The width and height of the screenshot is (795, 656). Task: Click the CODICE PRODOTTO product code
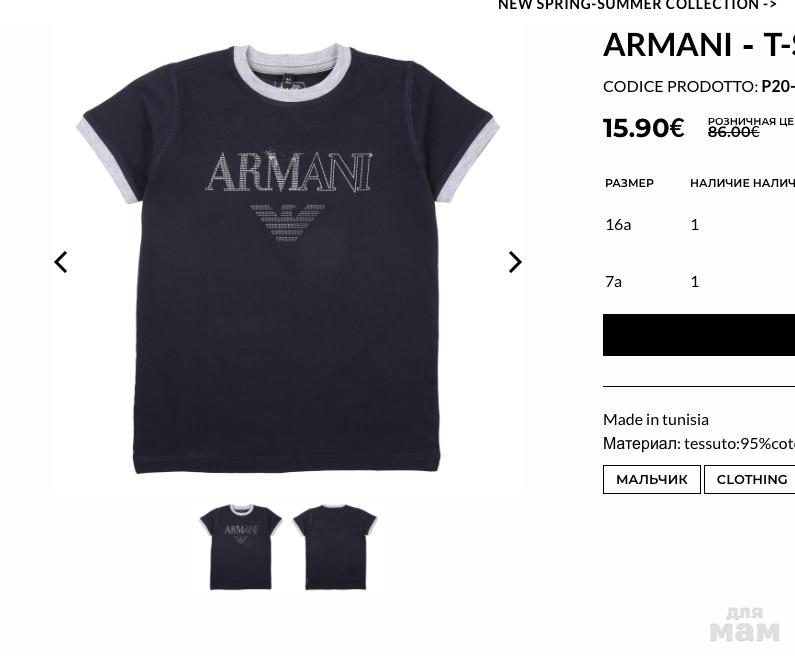tap(699, 87)
